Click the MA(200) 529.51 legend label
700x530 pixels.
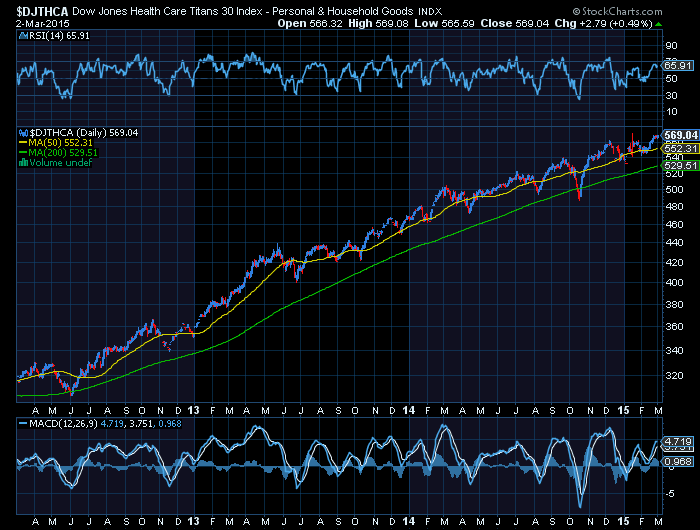63,153
